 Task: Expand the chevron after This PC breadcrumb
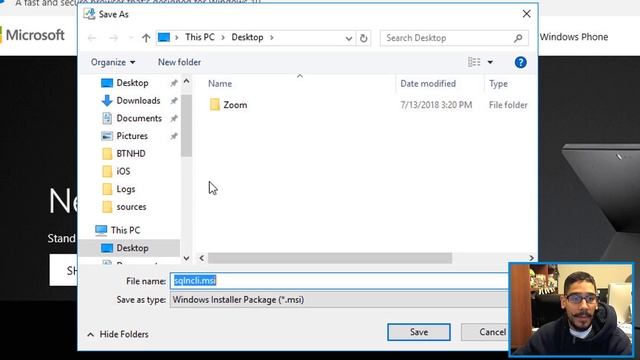[x=223, y=38]
